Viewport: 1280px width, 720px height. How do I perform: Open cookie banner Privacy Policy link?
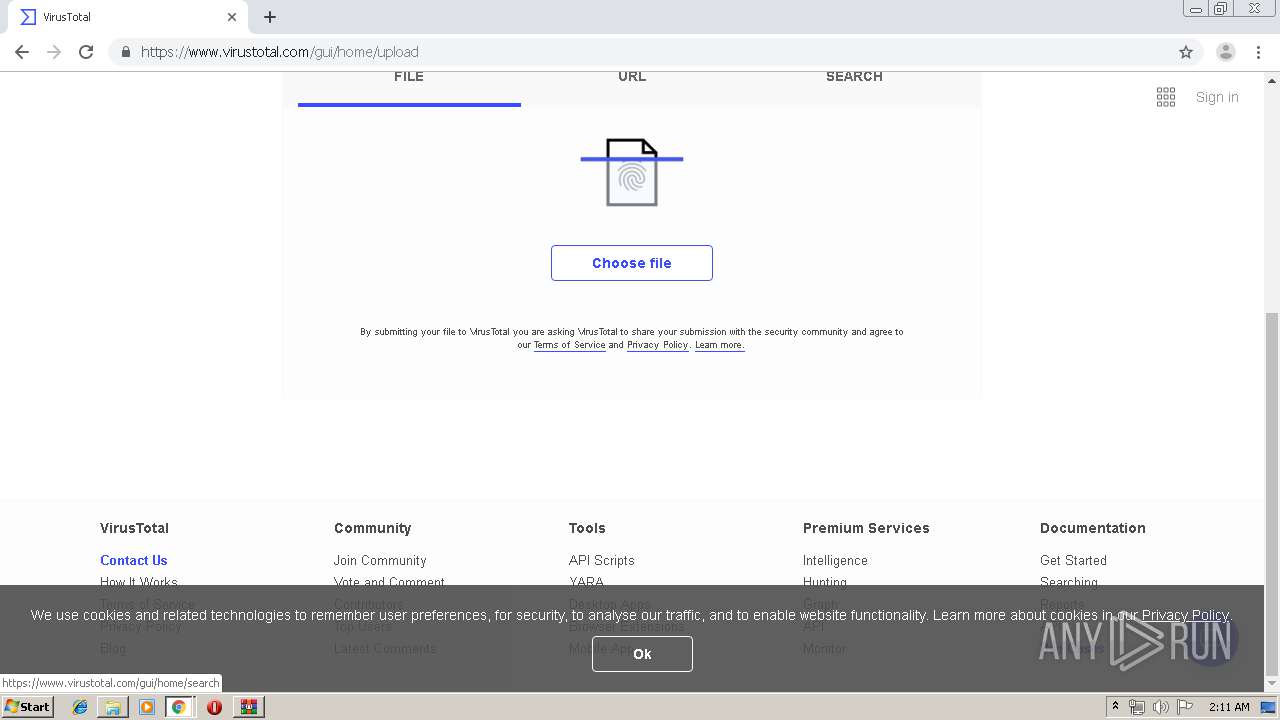click(x=1185, y=615)
